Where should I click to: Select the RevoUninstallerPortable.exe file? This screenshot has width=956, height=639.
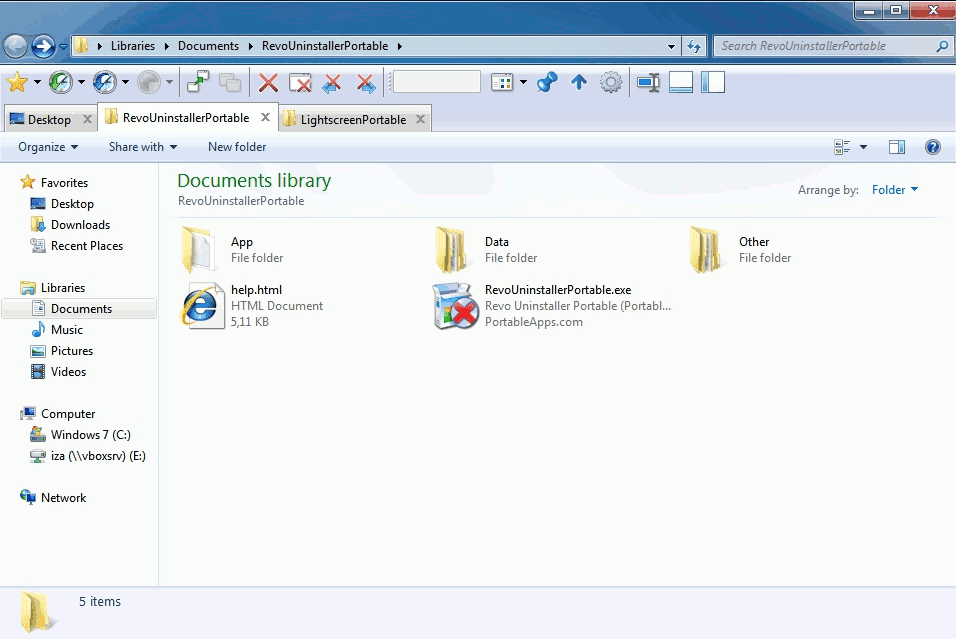552,305
